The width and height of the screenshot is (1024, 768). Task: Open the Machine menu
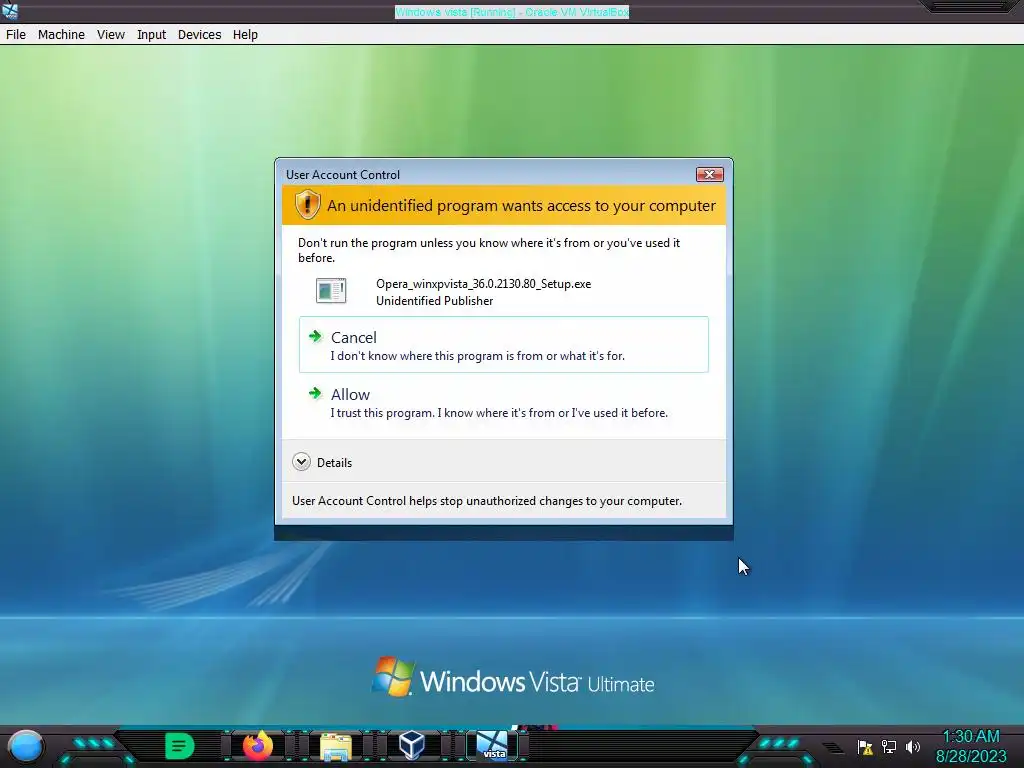pyautogui.click(x=61, y=35)
